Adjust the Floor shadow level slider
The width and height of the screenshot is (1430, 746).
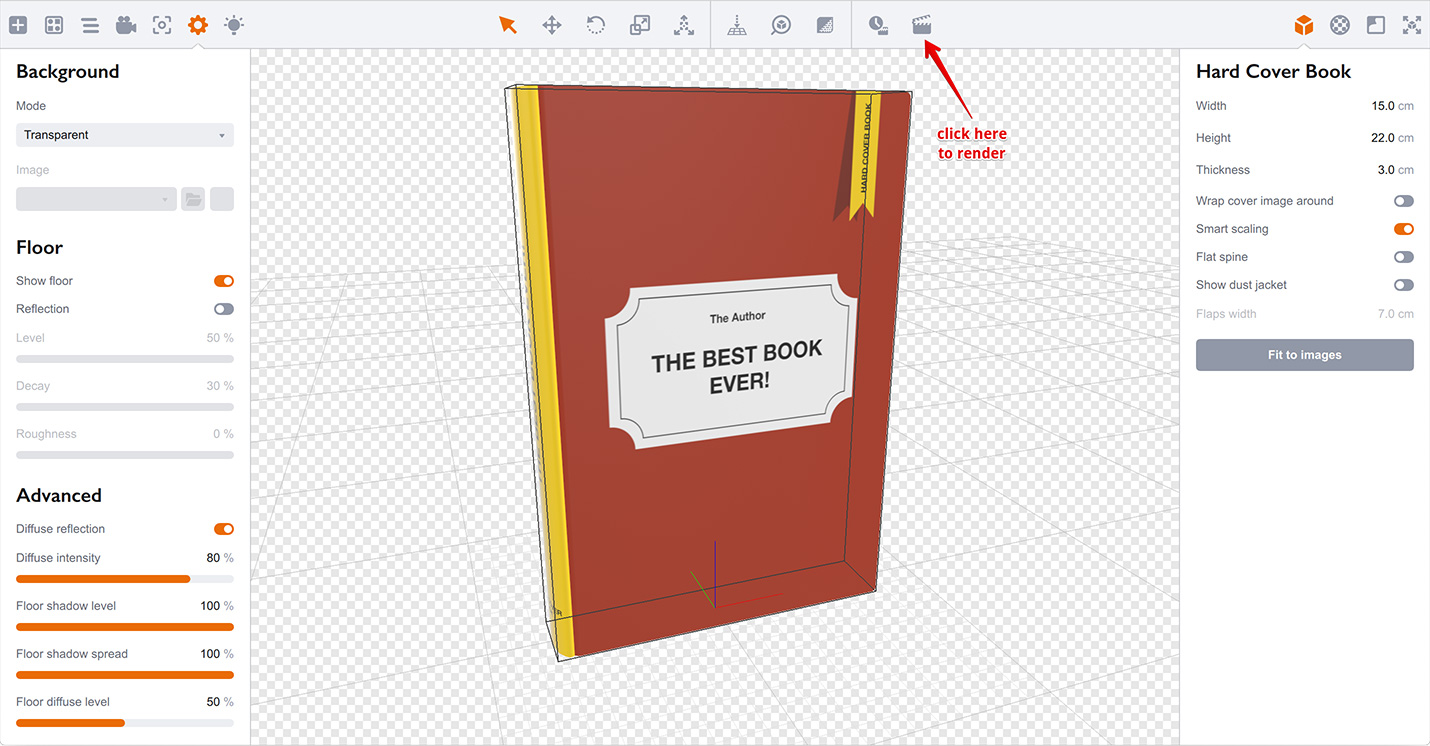125,627
